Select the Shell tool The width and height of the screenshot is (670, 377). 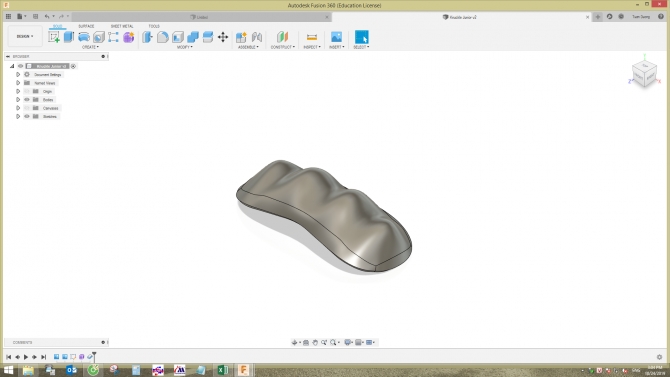pyautogui.click(x=178, y=37)
